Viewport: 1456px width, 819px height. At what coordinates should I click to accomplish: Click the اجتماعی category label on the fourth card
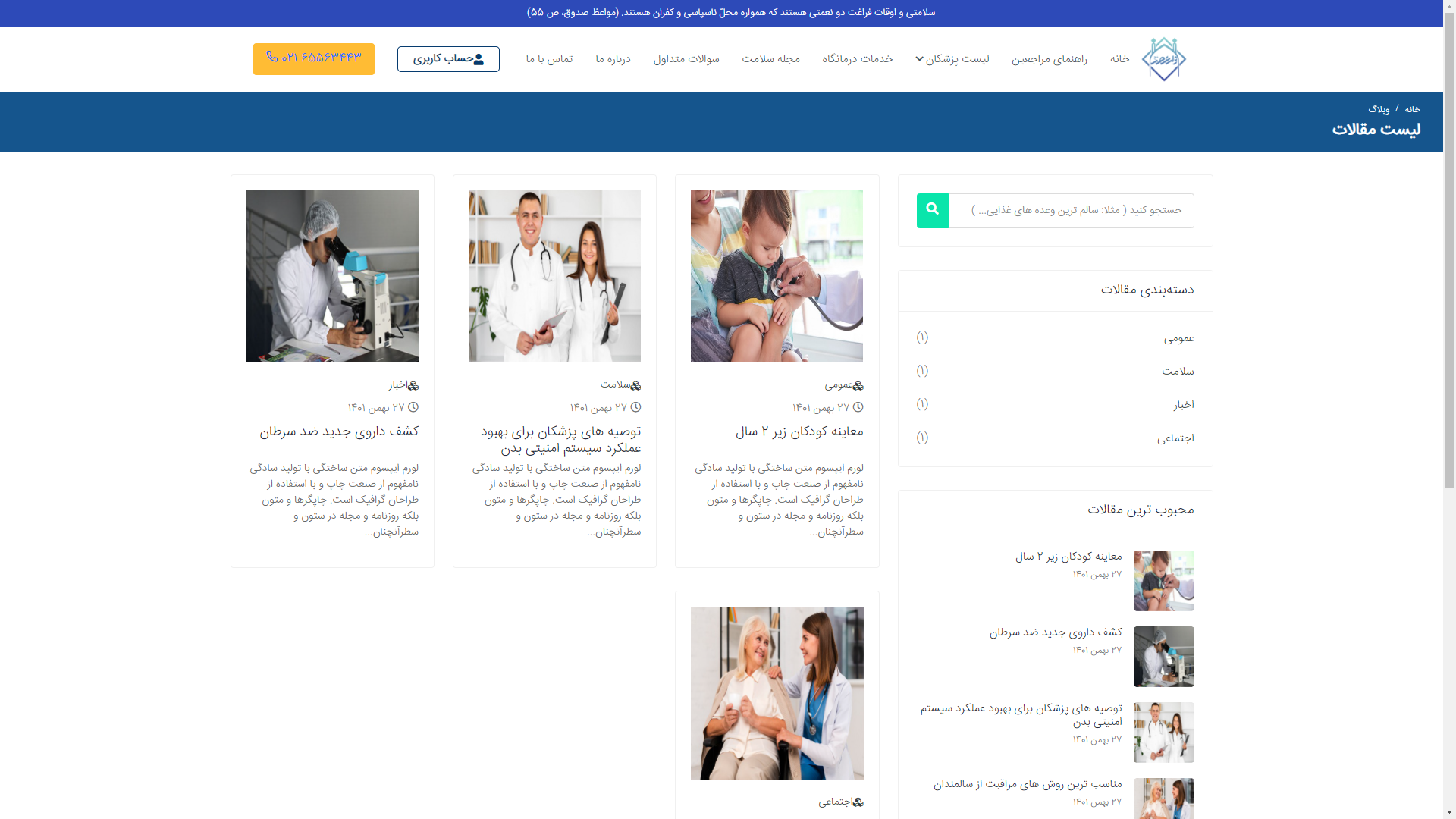[835, 802]
